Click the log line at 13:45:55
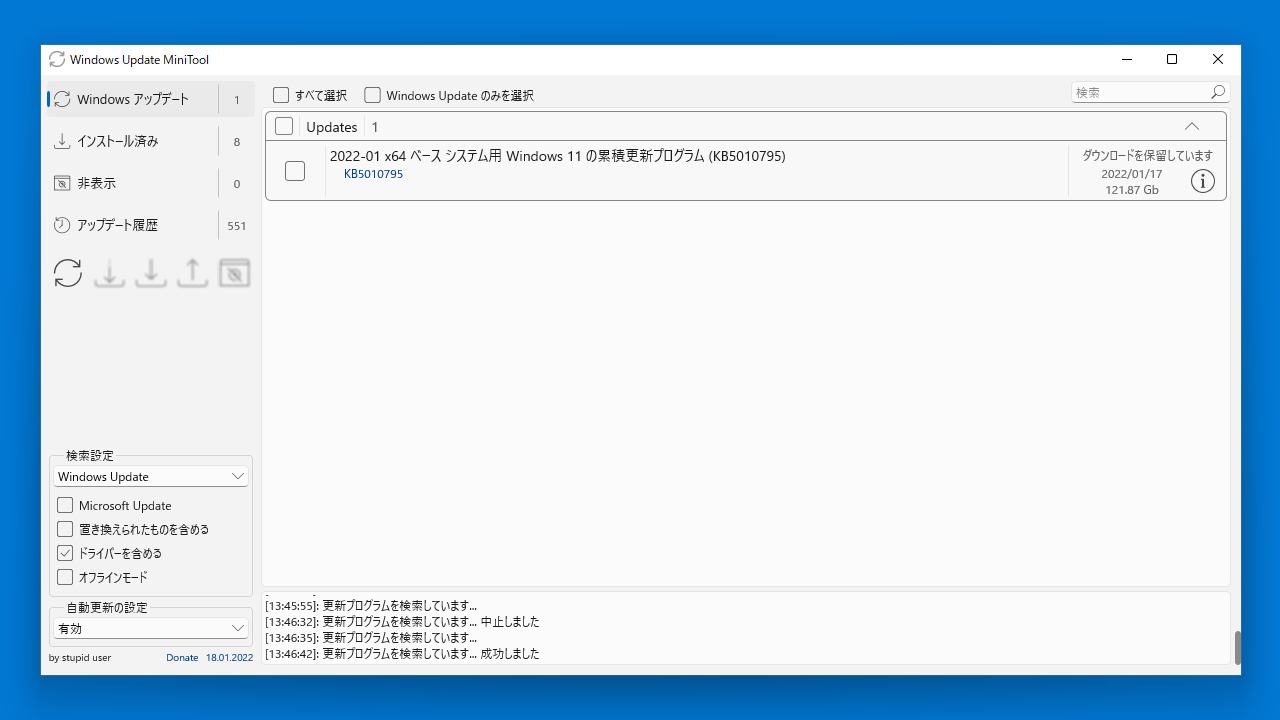Image resolution: width=1280 pixels, height=720 pixels. point(371,606)
